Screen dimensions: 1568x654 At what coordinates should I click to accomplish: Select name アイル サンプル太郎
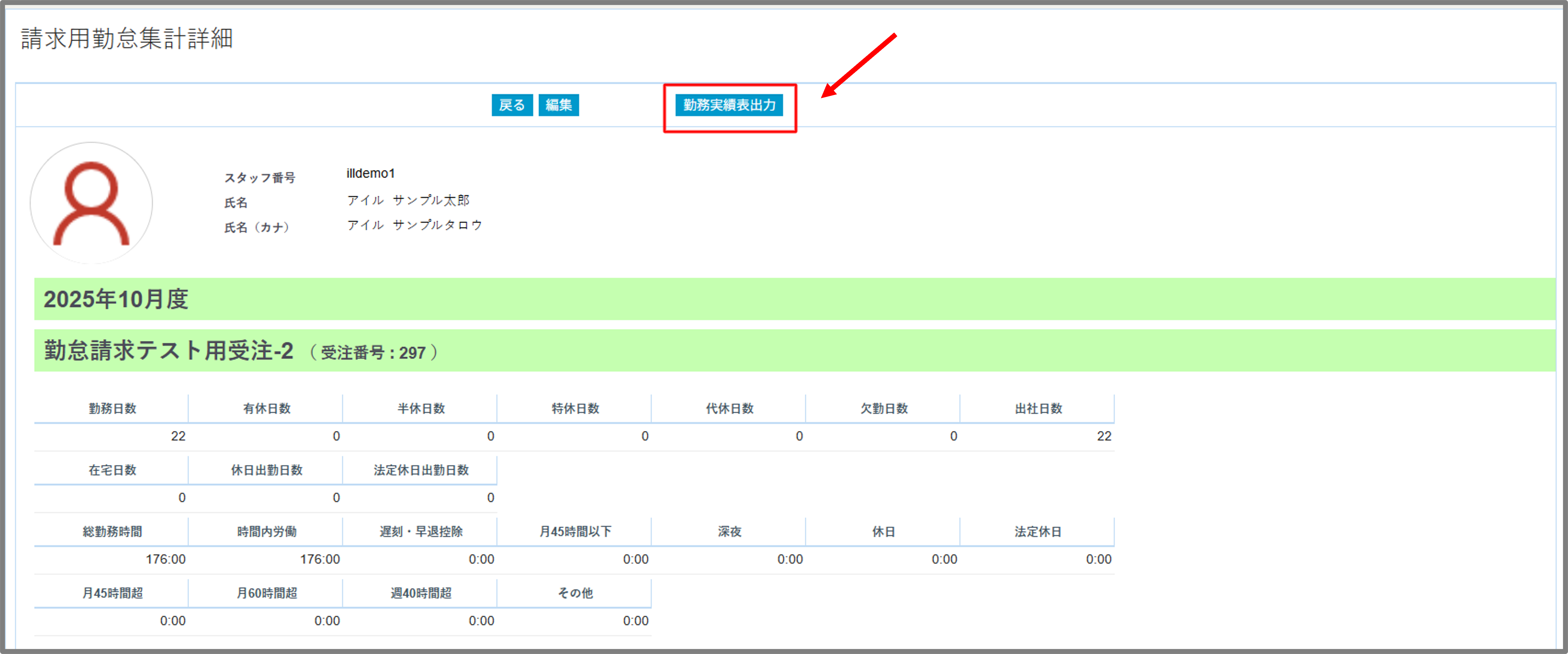point(408,200)
